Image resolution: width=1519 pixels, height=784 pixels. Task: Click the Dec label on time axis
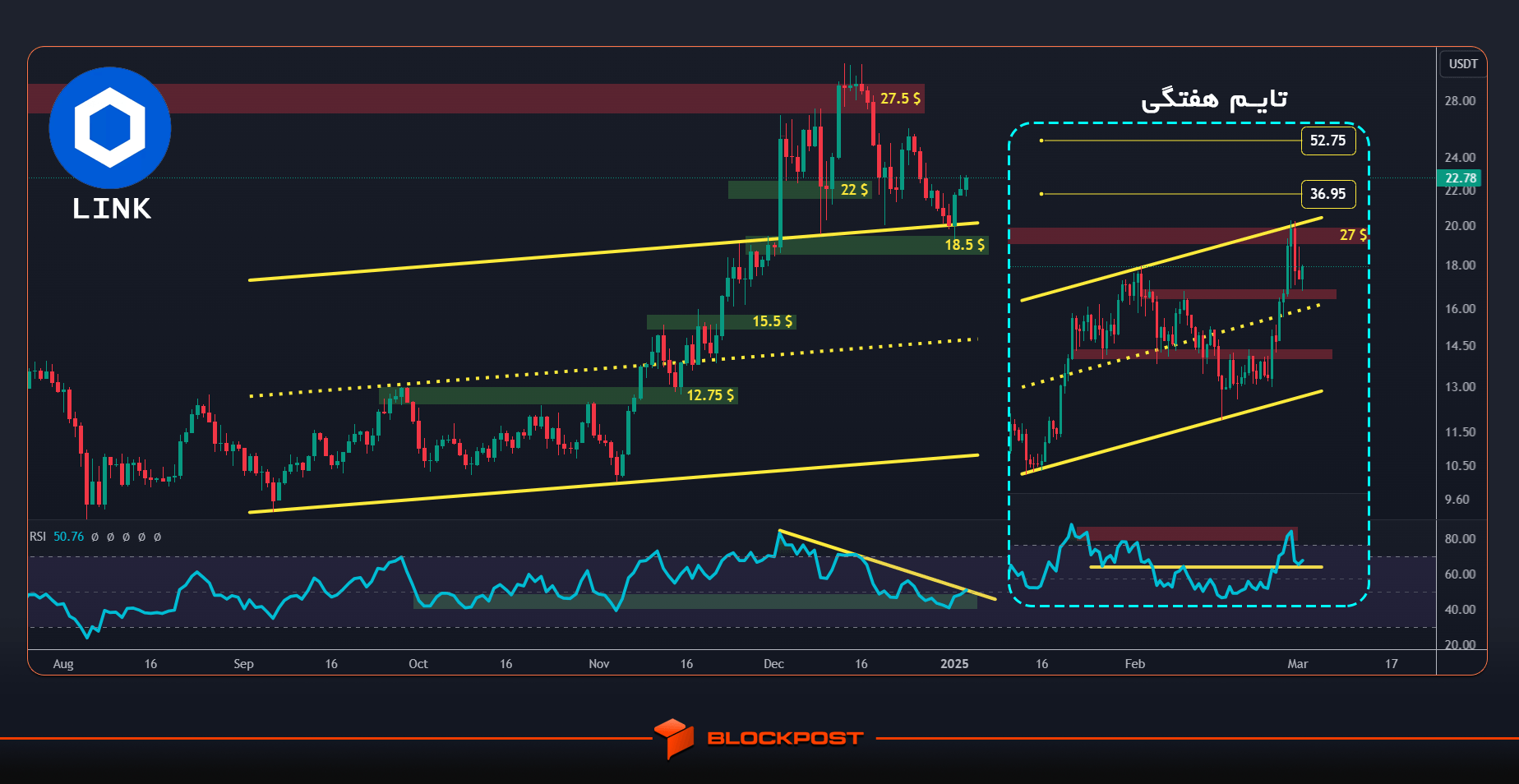(773, 664)
